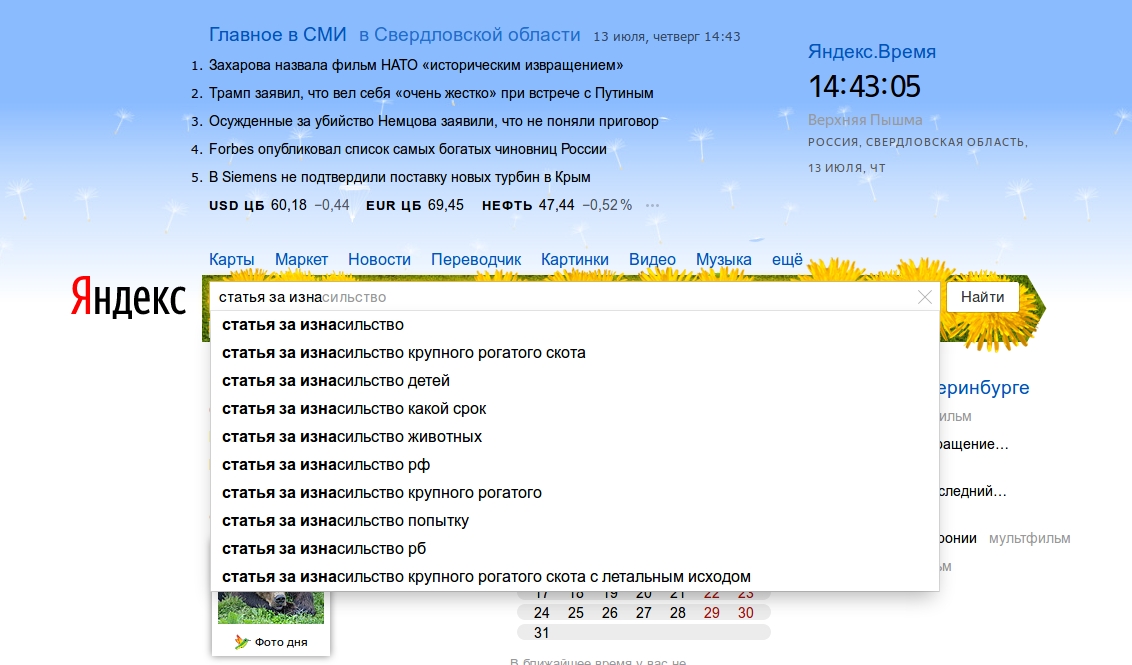Viewport: 1132px width, 665px height.
Task: Click the Верхняя Пышма location link
Action: 865,120
